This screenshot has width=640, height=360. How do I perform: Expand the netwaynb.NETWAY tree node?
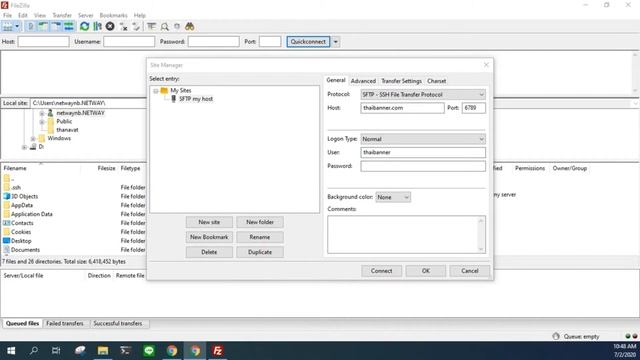[x=42, y=113]
